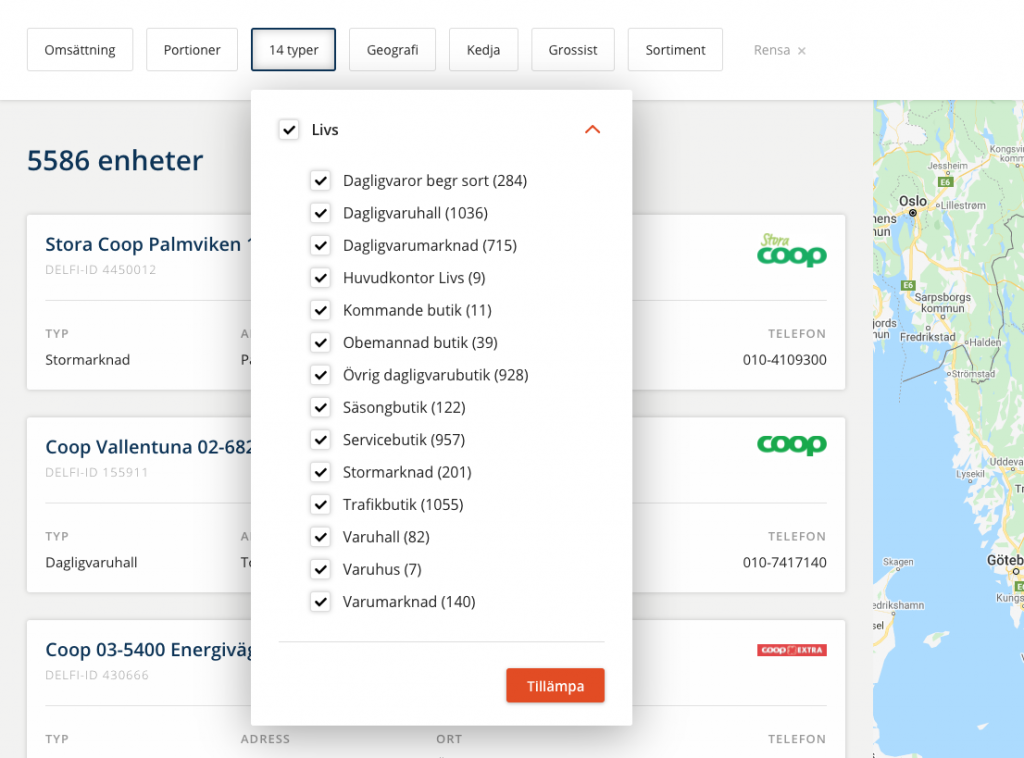1024x758 pixels.
Task: Uncheck Dagligvarumarknad (715)
Action: click(x=320, y=245)
